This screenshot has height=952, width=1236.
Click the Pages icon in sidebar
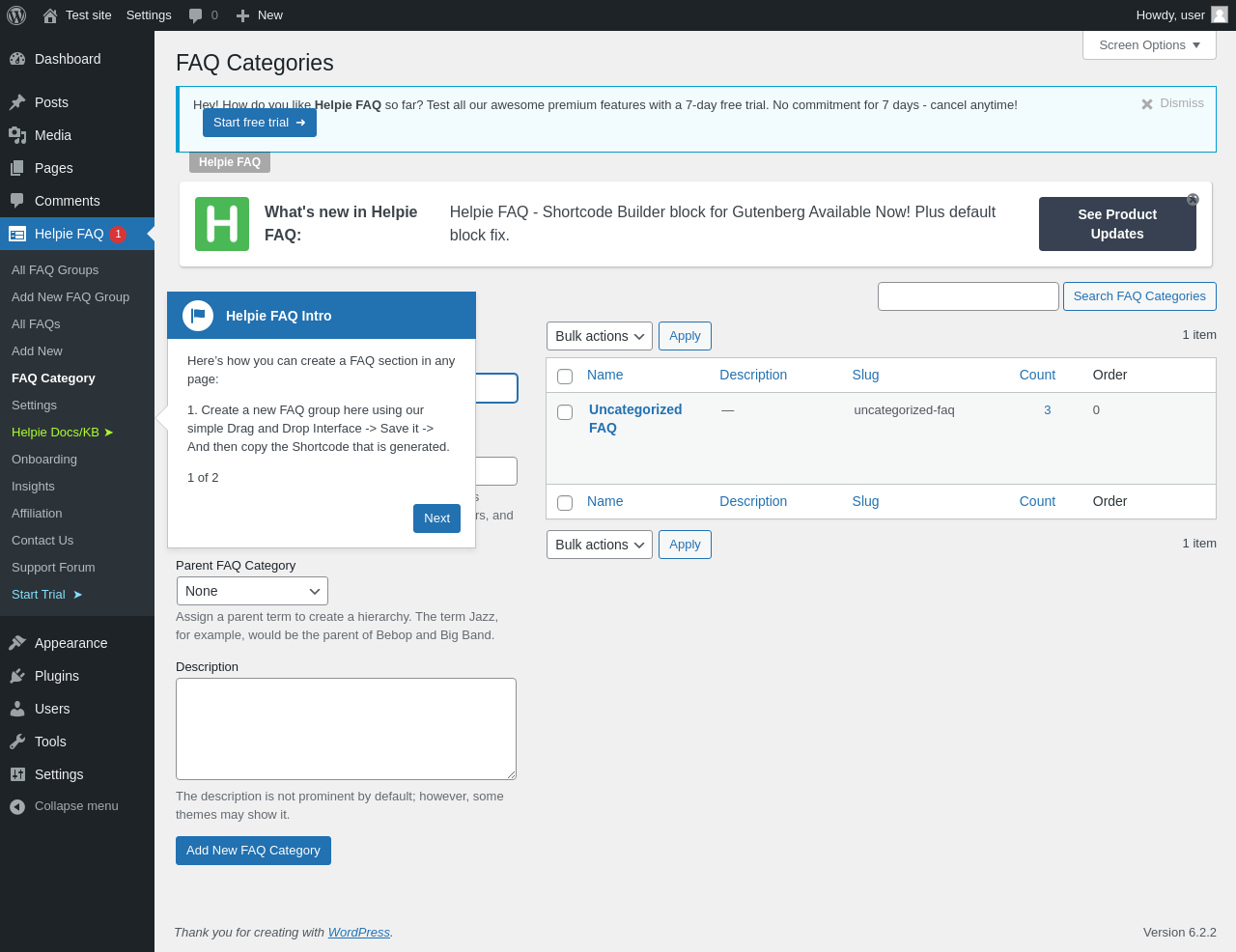click(x=17, y=168)
